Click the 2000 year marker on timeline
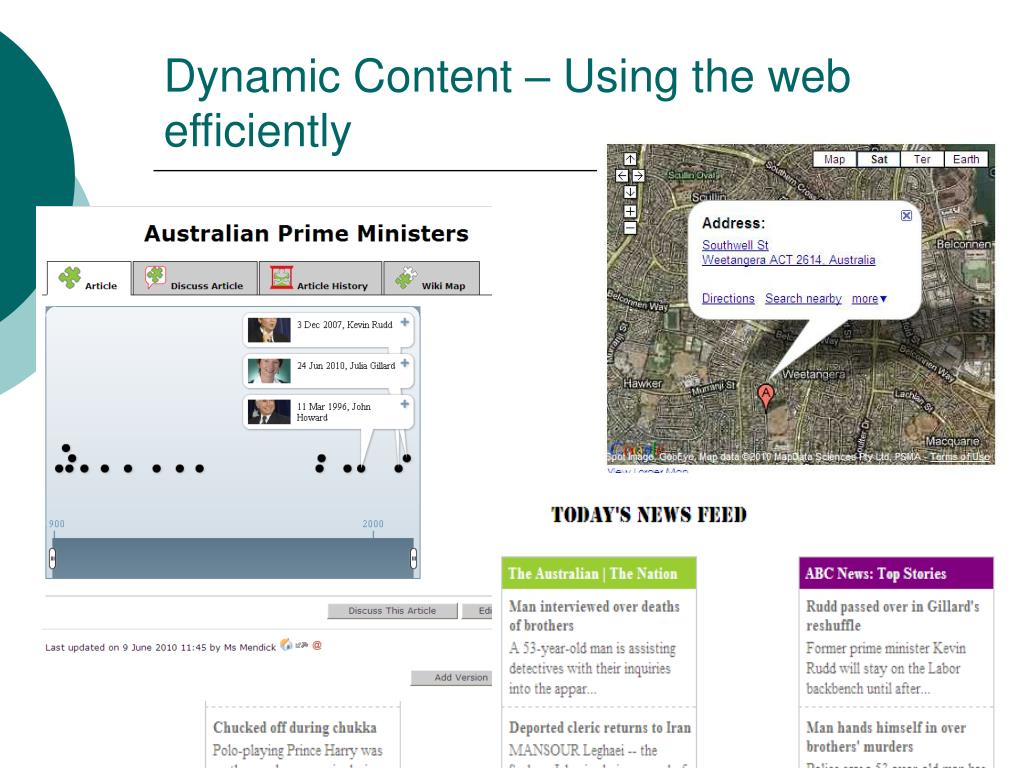The image size is (1024, 768). [x=373, y=524]
